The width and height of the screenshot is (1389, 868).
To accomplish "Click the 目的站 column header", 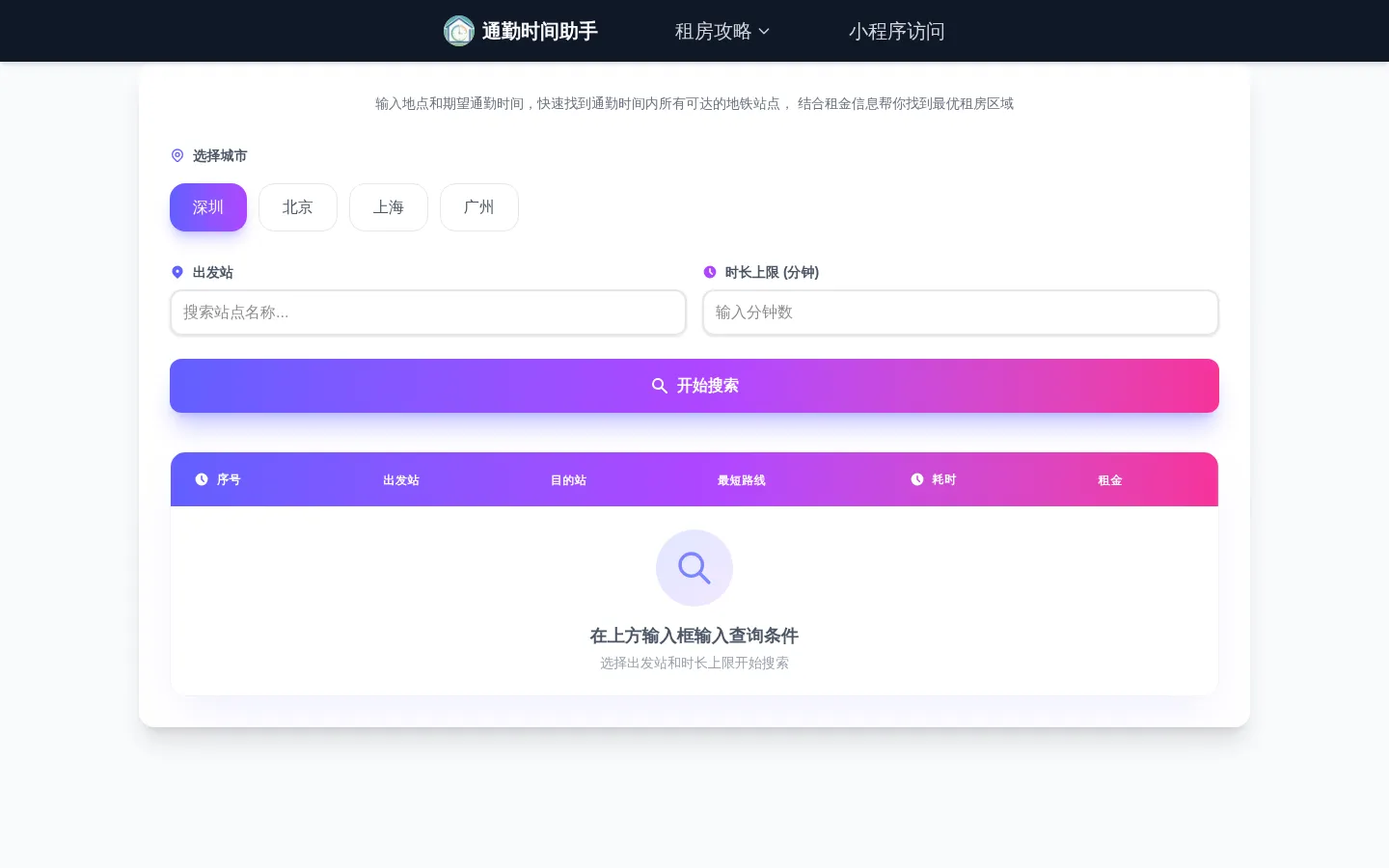I will pos(568,480).
